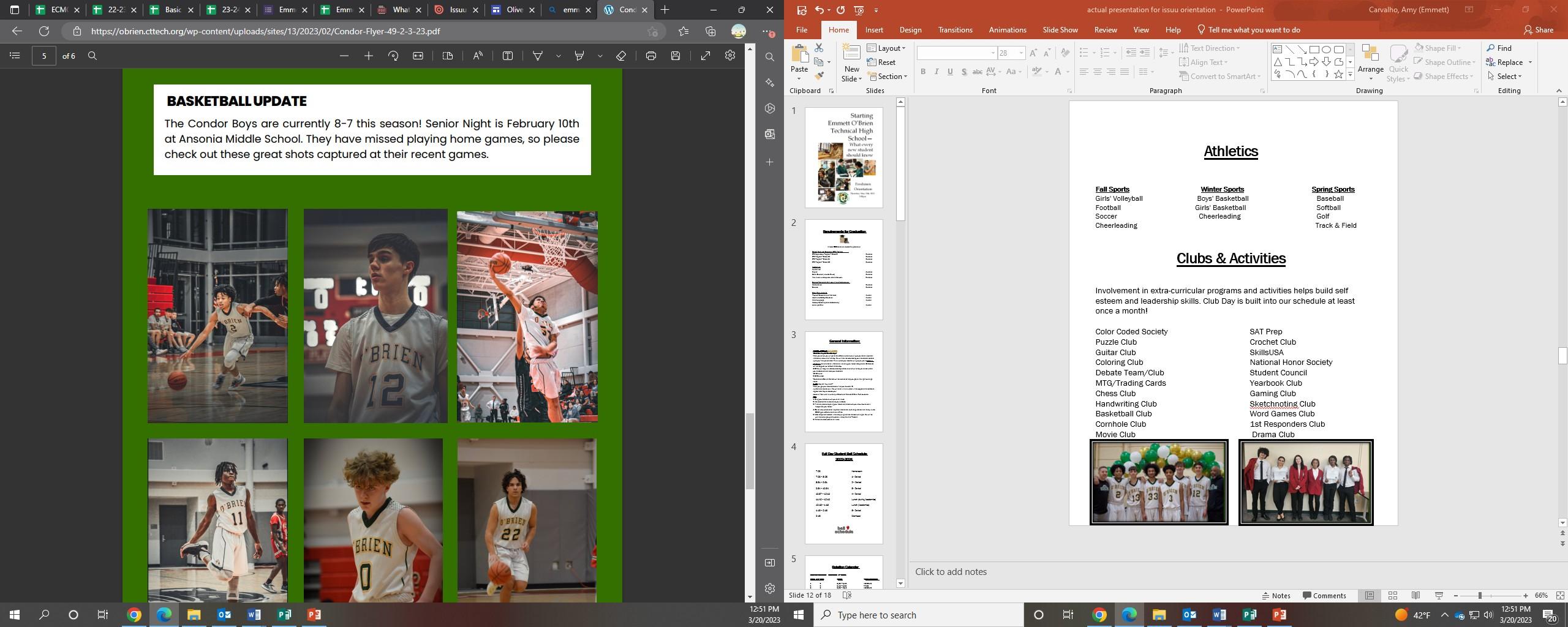1568x627 pixels.
Task: Click the New Slide button
Action: tap(851, 63)
